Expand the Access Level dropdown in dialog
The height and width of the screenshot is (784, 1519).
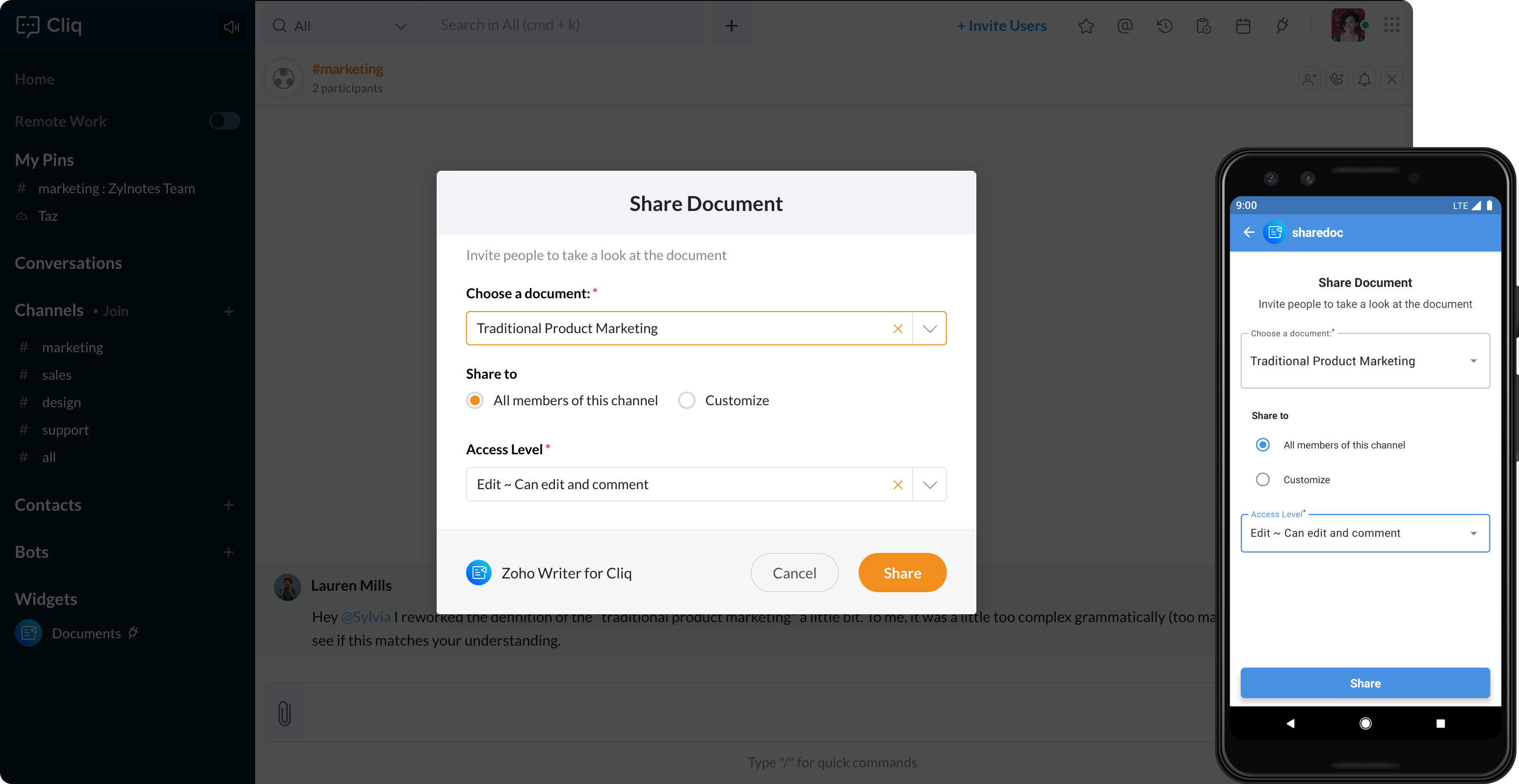point(929,485)
